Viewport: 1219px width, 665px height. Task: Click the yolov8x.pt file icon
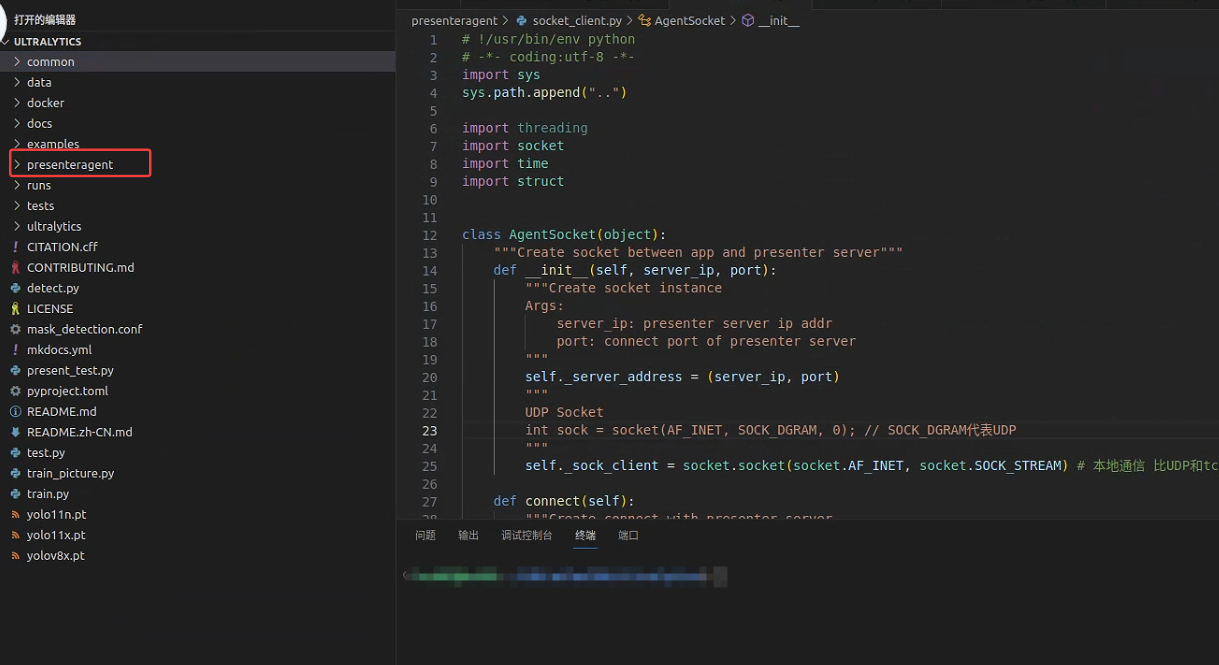tap(15, 556)
